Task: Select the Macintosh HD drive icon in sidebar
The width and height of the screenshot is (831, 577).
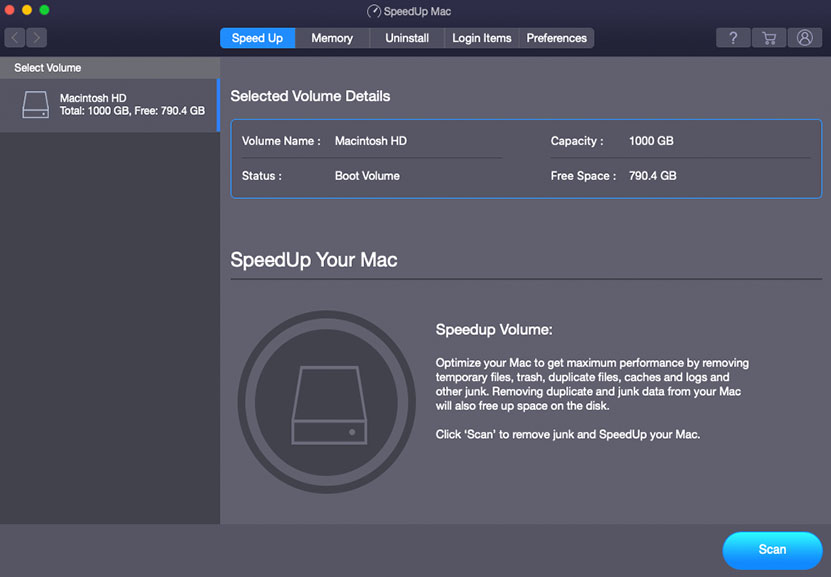Action: tap(34, 104)
